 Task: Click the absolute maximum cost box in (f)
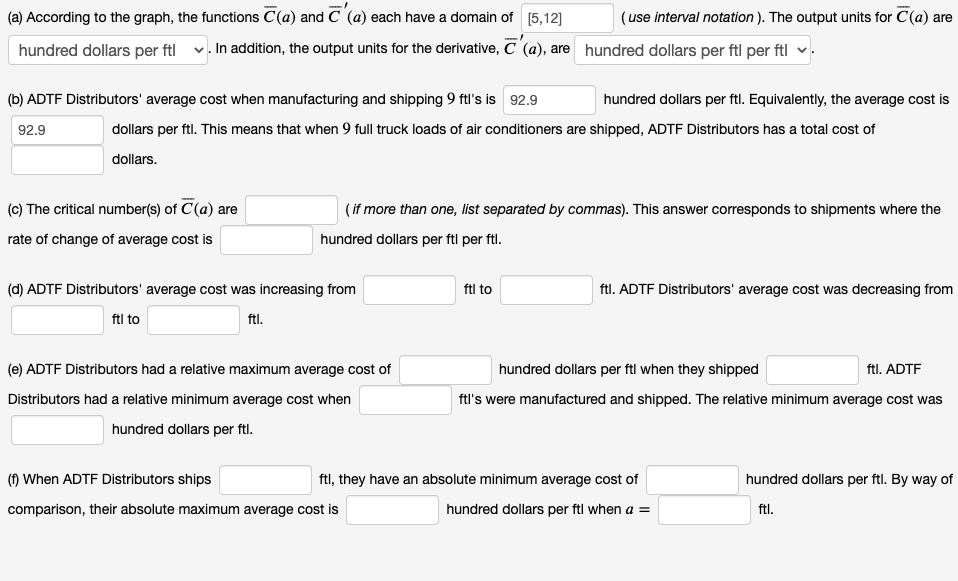[392, 510]
